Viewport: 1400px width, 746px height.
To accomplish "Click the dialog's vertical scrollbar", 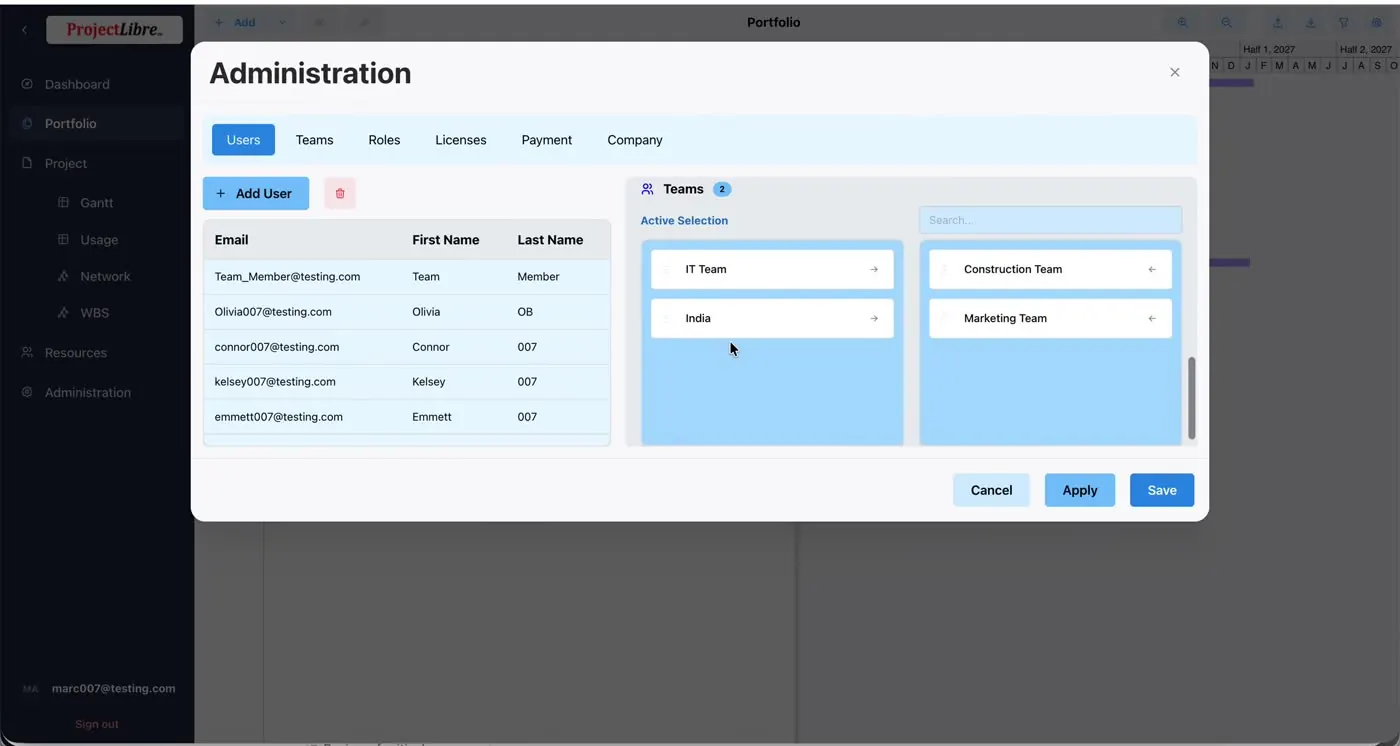I will pos(1191,398).
